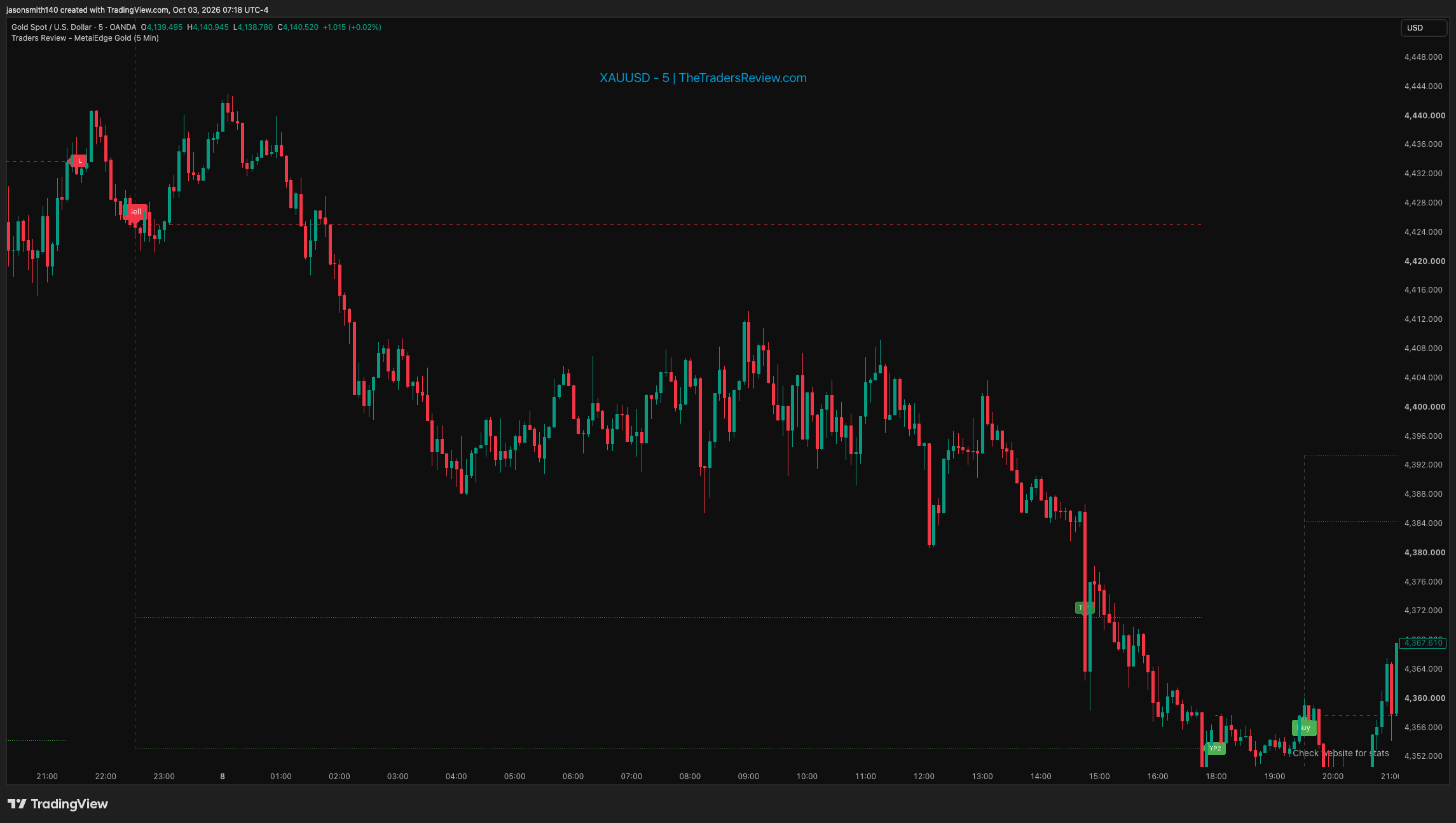1456x823 pixels.
Task: Click the close value C4,140.520 in legend
Action: (298, 27)
